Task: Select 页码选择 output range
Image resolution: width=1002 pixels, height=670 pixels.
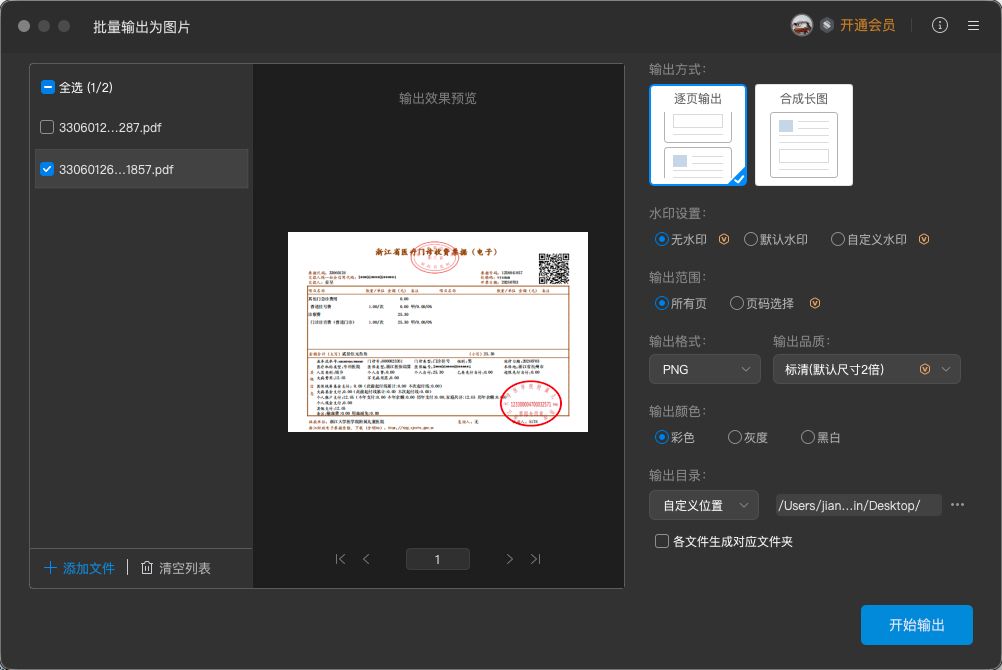Action: (x=737, y=303)
